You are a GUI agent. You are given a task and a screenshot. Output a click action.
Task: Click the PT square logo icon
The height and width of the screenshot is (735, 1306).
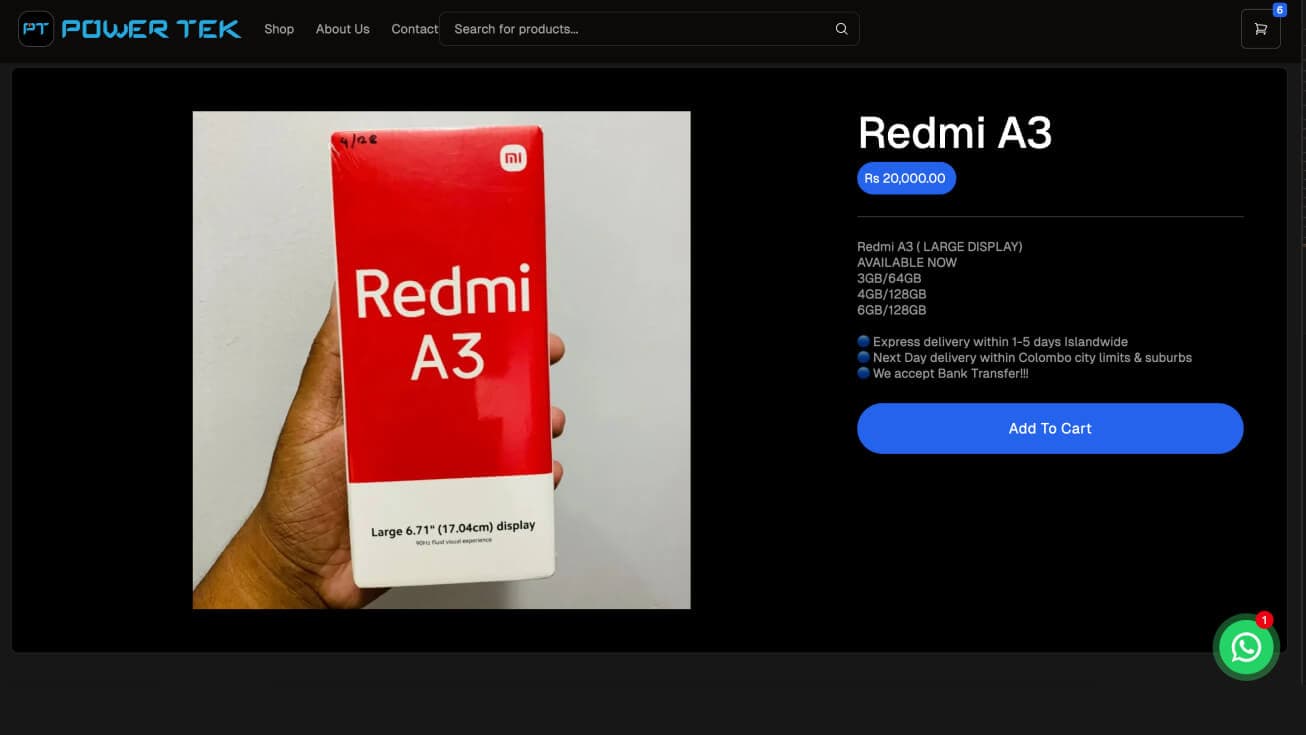(36, 29)
